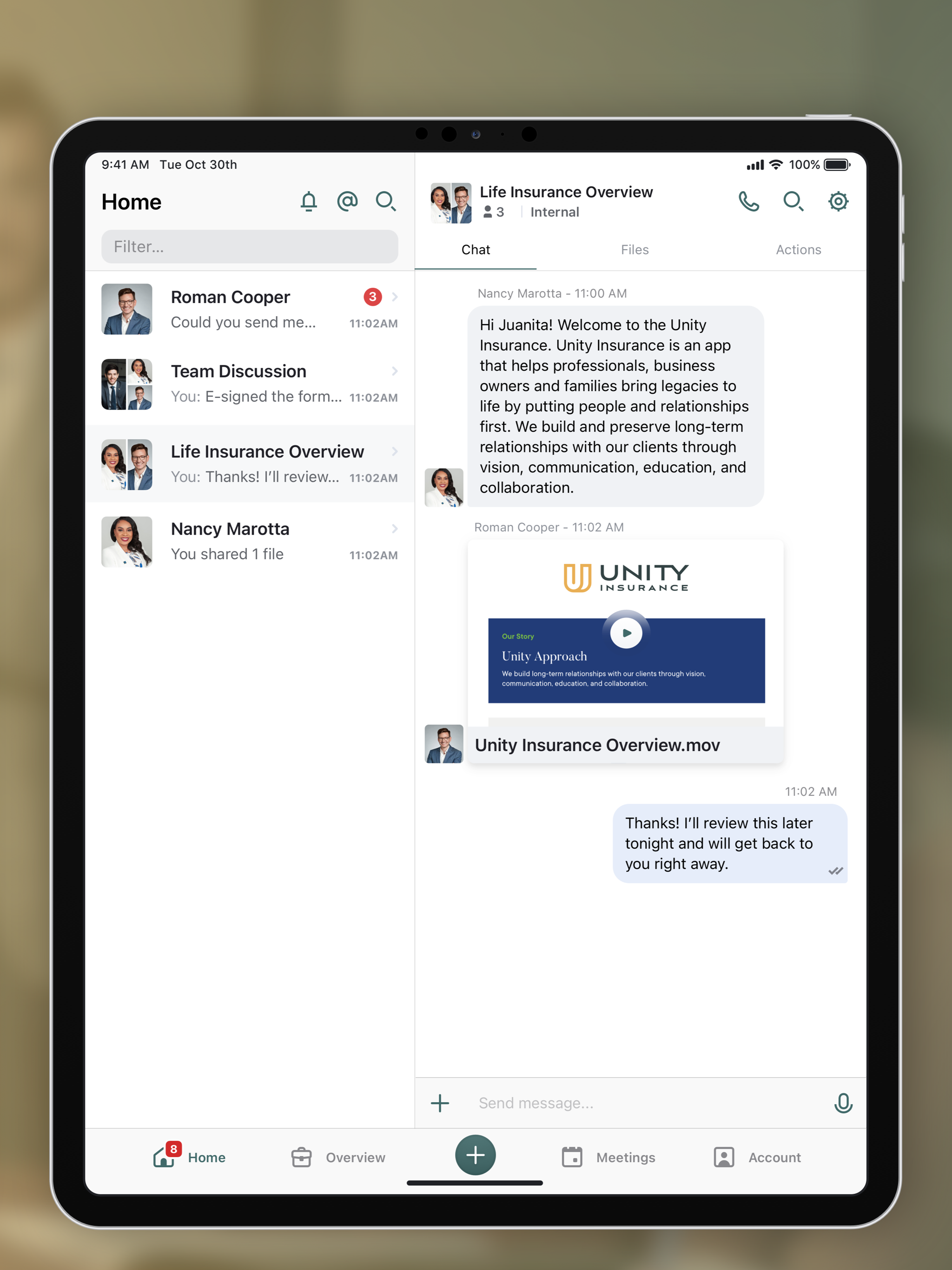The image size is (952, 1270).
Task: Expand chevron on Nancy Marotta row
Action: point(395,528)
